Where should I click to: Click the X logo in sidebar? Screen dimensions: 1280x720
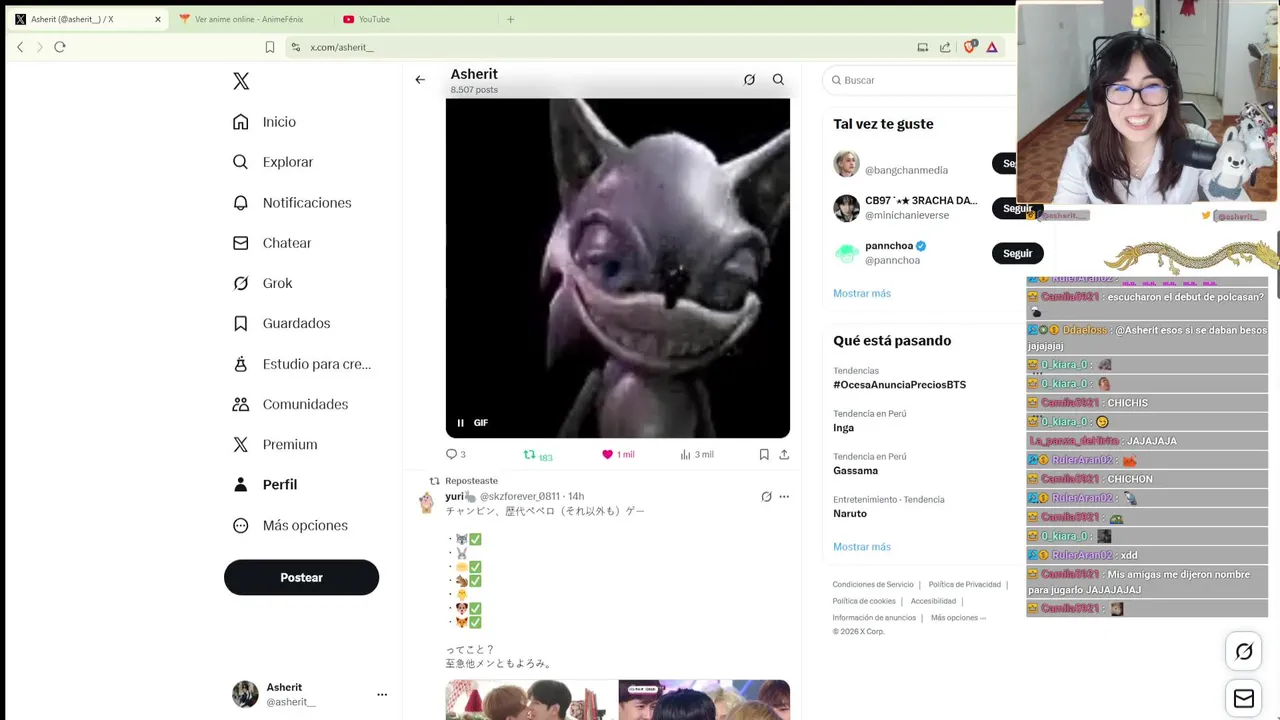coord(241,81)
